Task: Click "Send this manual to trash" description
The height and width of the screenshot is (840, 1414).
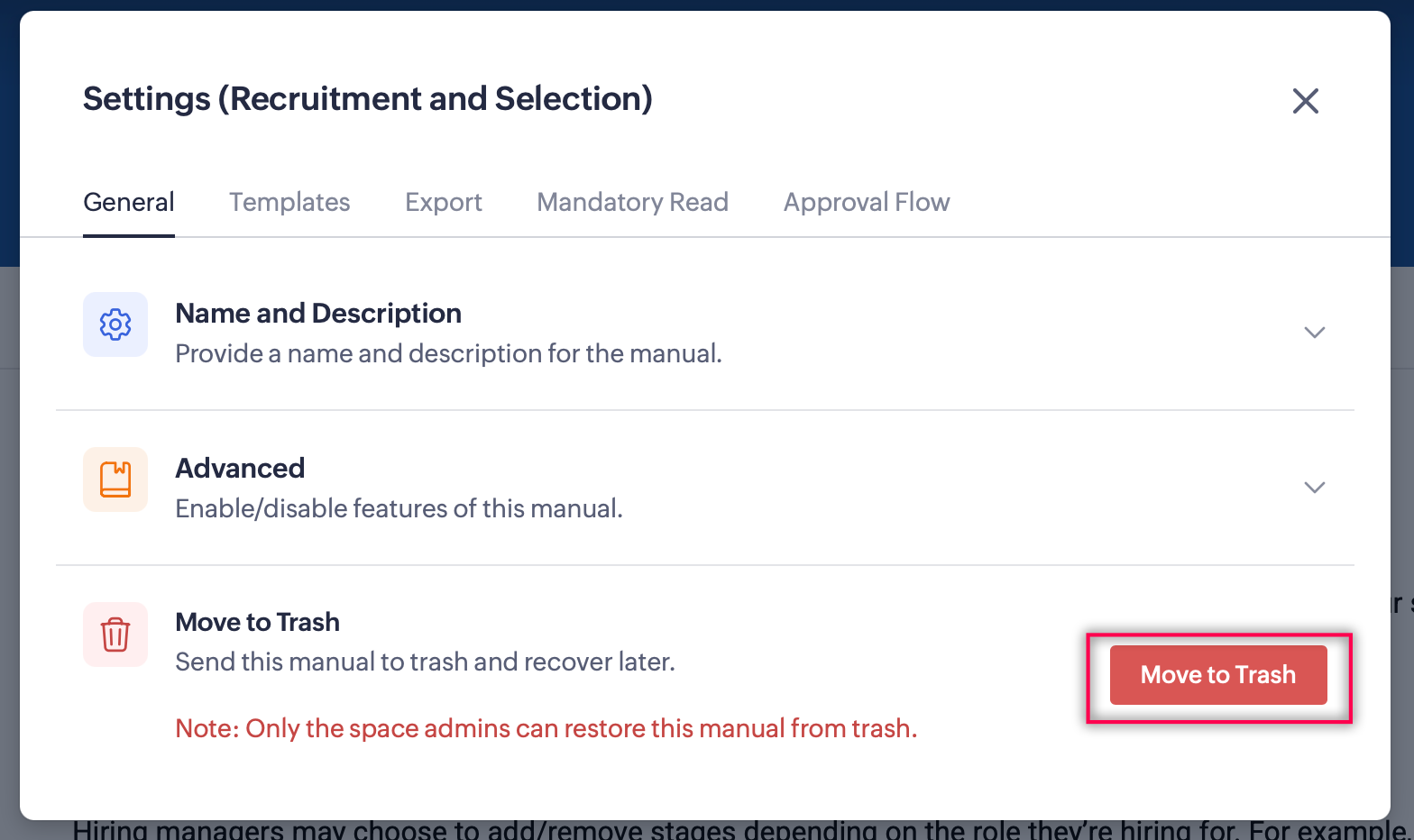Action: click(x=425, y=662)
